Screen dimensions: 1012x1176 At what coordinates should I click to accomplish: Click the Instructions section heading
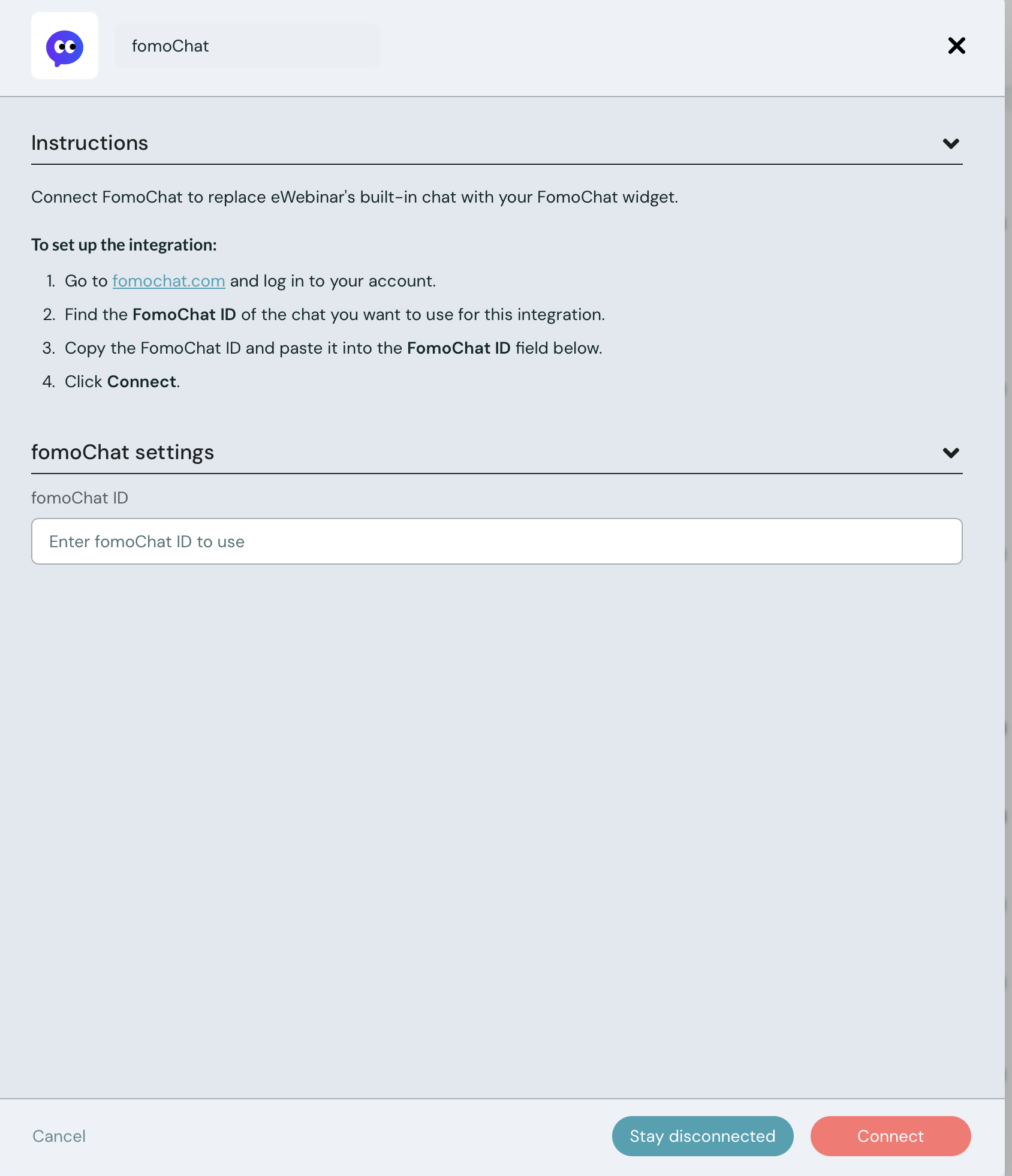[x=90, y=143]
